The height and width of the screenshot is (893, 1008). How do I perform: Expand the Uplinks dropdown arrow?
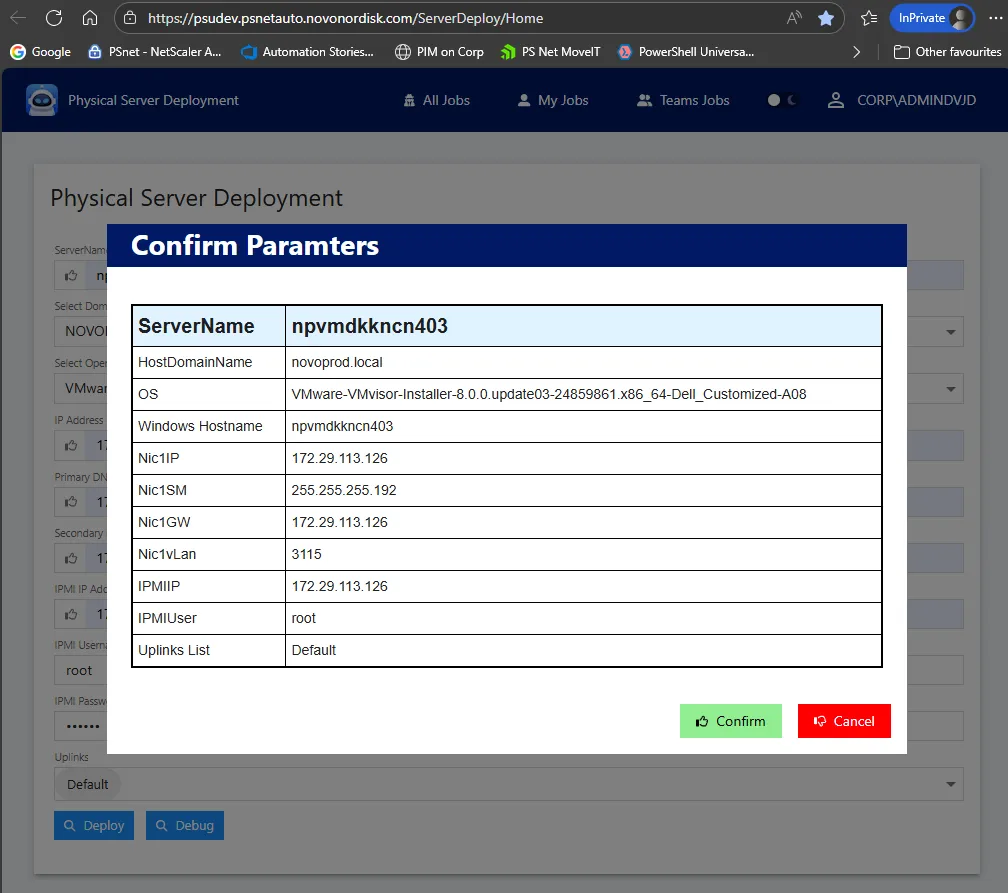949,784
